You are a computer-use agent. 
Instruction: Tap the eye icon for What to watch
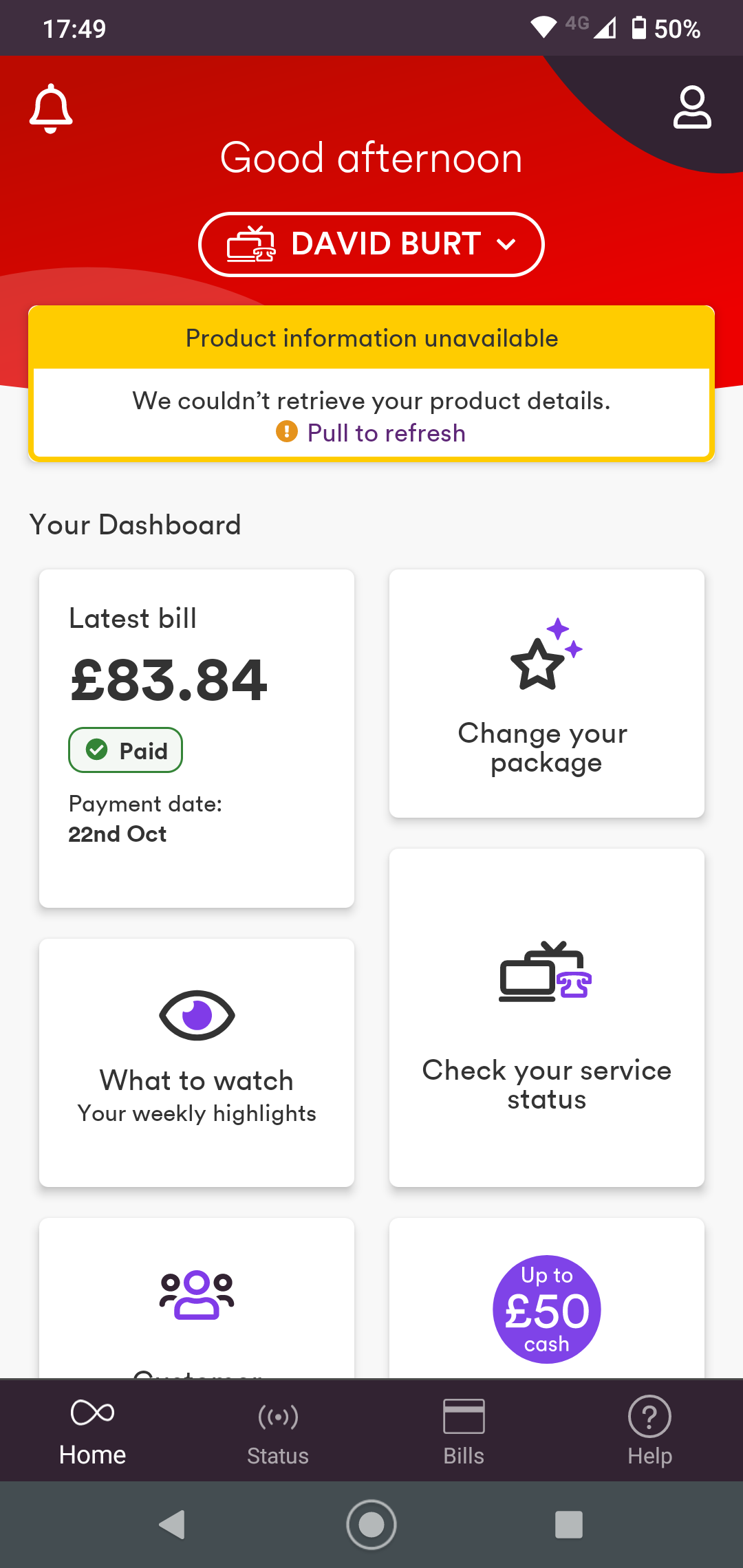pos(197,1015)
